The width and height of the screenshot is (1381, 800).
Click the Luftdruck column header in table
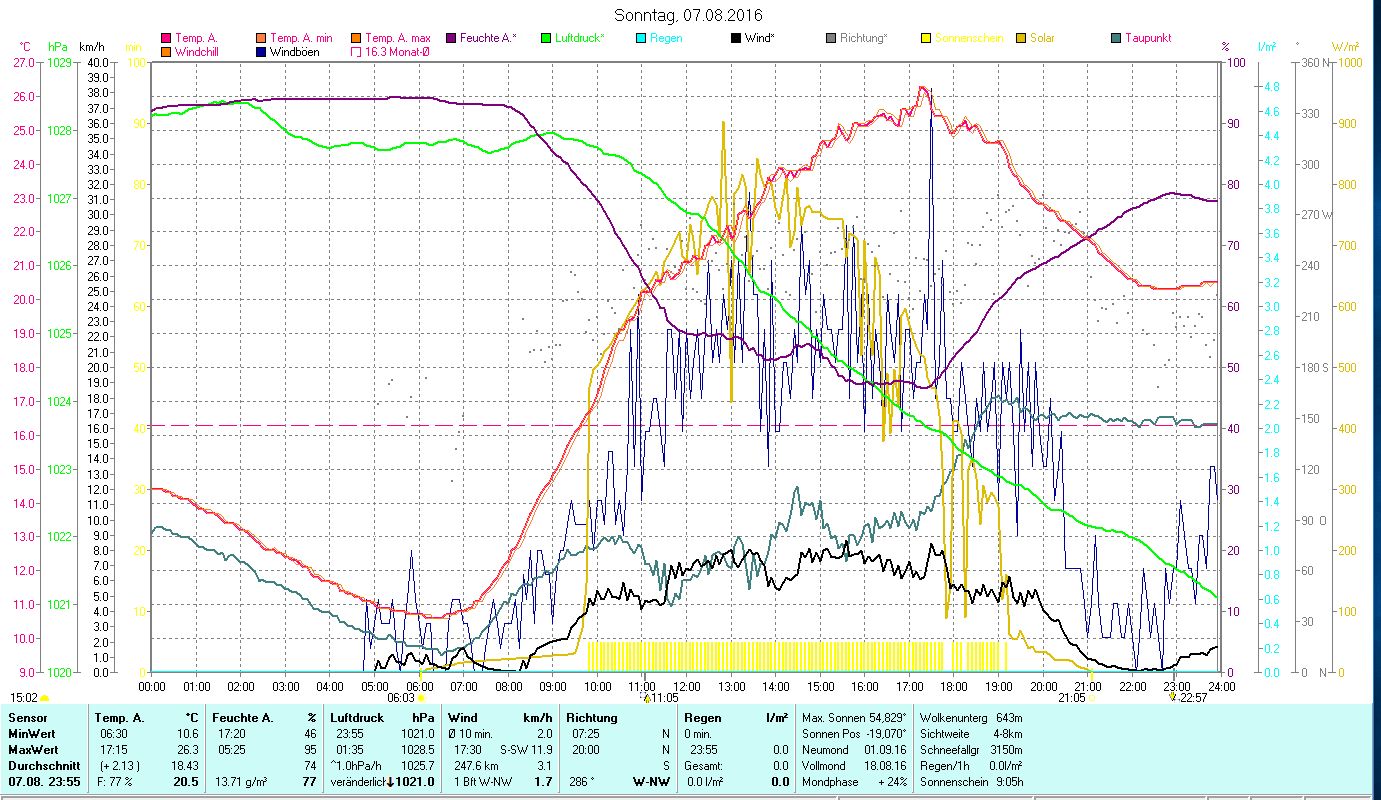coord(354,717)
